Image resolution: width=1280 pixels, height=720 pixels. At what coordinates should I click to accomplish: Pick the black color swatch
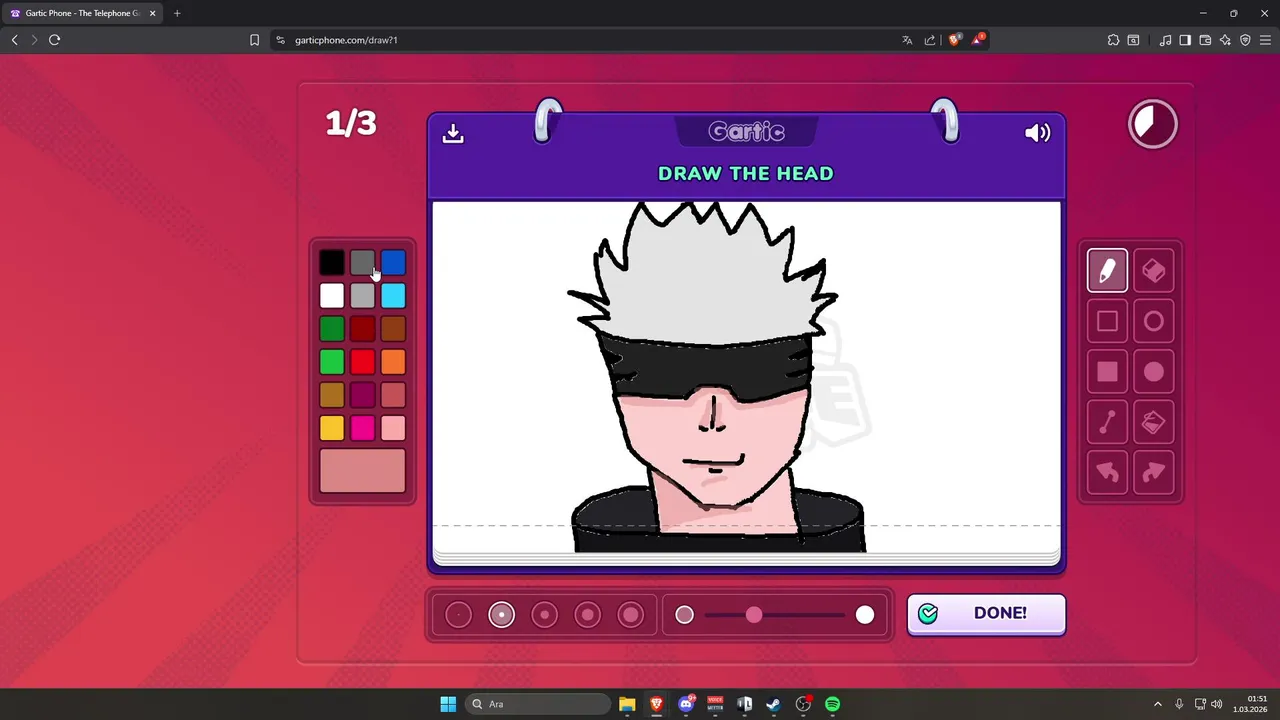(x=332, y=263)
